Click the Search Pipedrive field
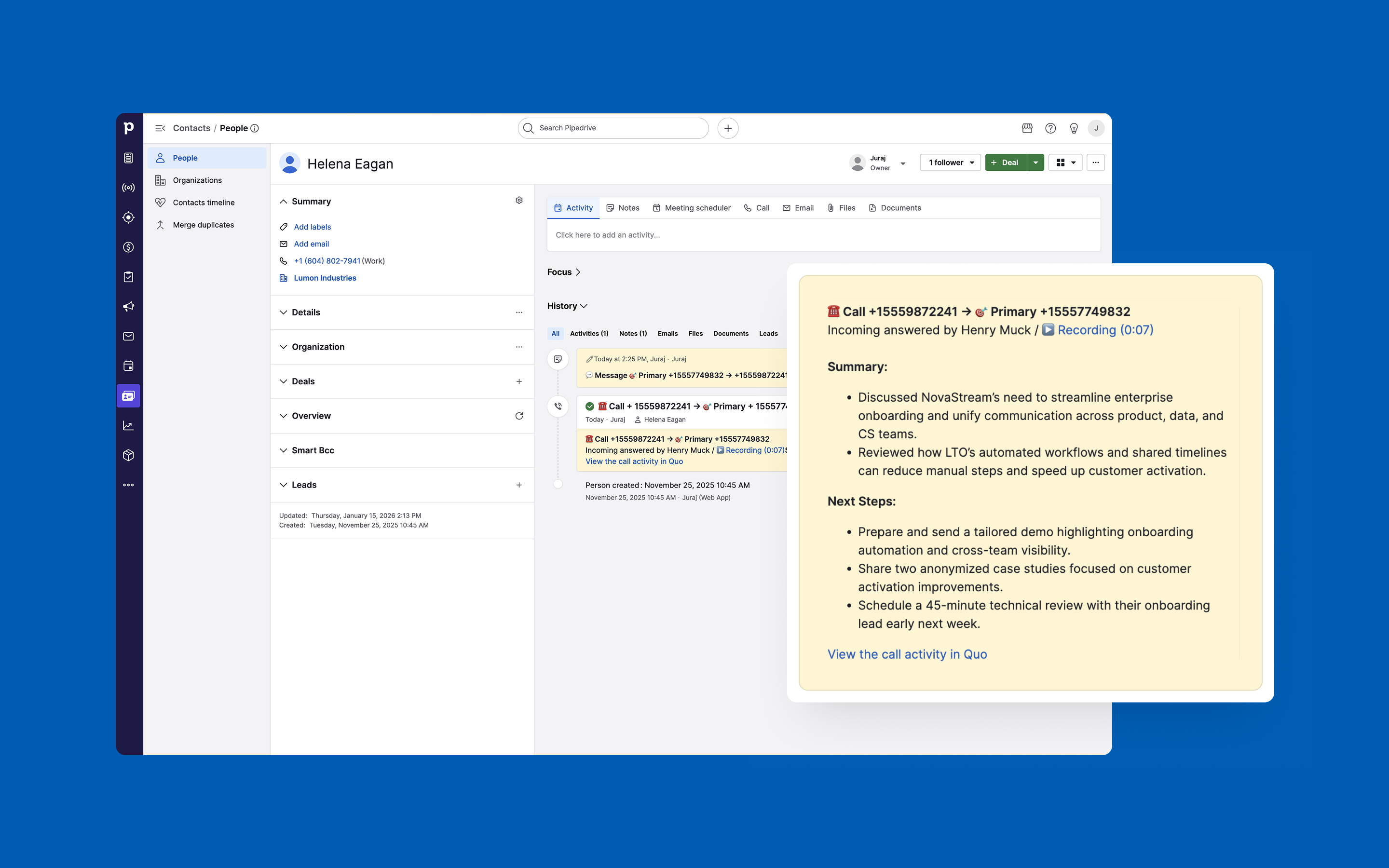Viewport: 1389px width, 868px height. coord(613,128)
